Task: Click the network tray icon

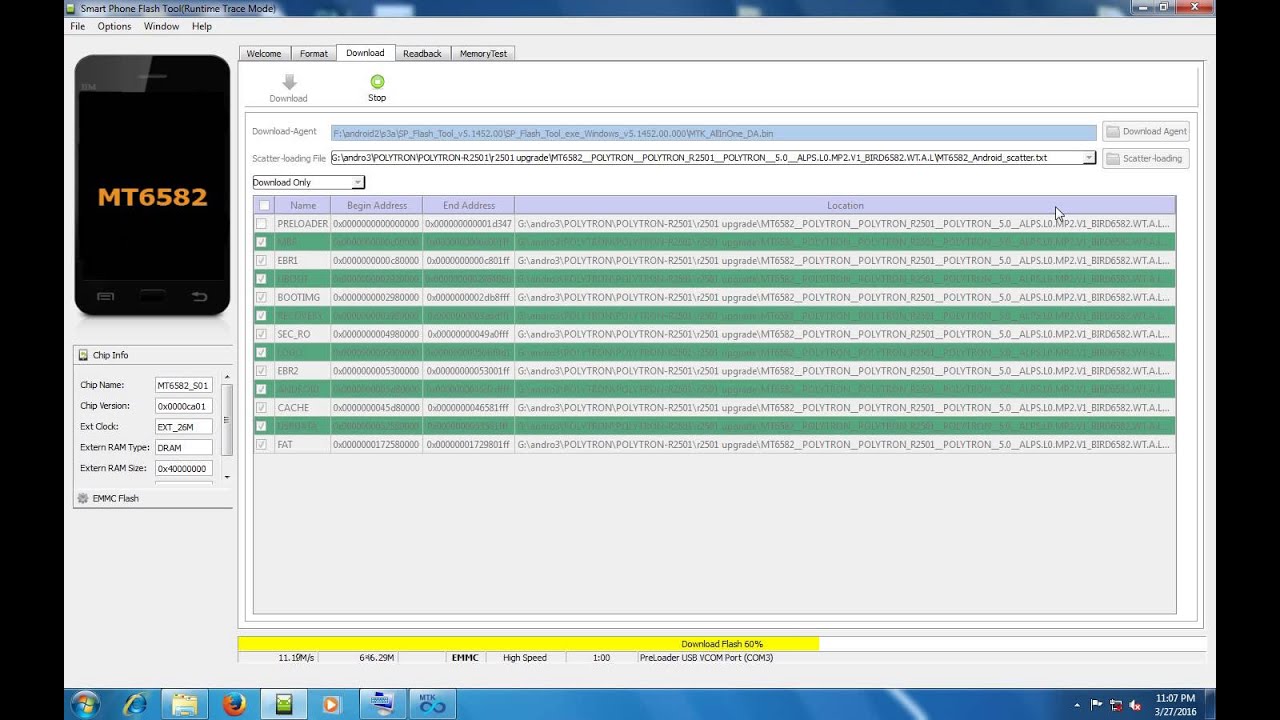Action: click(1116, 704)
